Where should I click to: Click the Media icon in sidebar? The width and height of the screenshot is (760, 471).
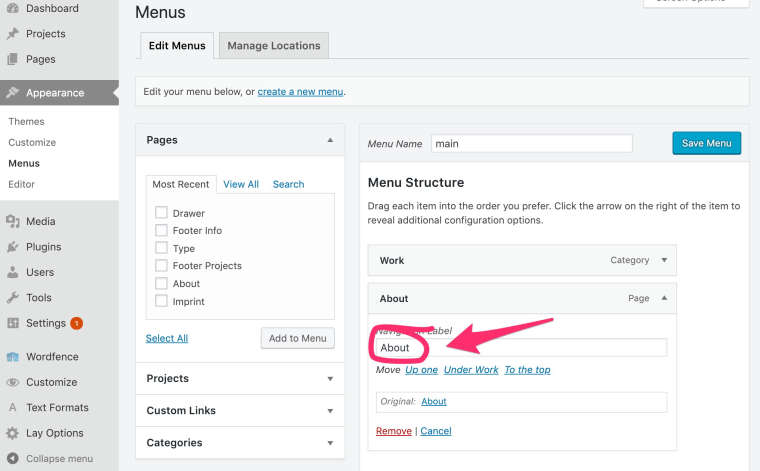[x=12, y=222]
